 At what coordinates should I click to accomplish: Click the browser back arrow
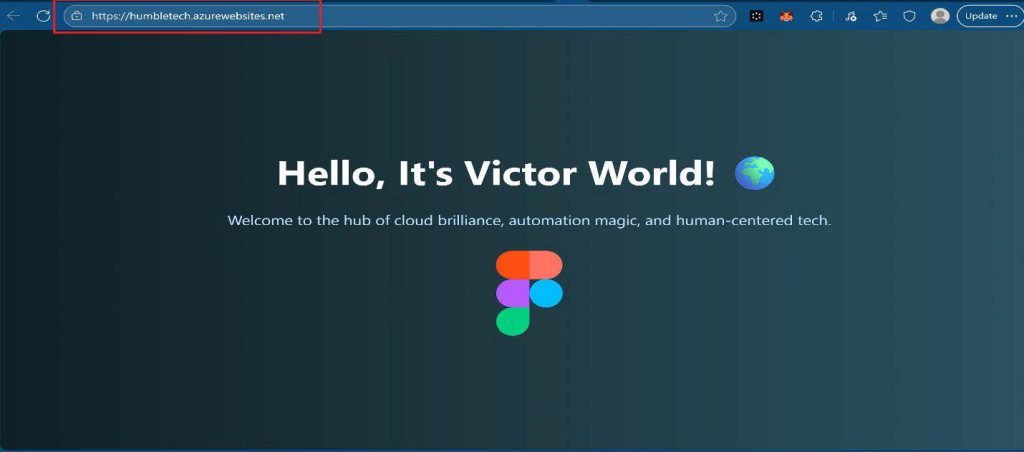pyautogui.click(x=14, y=16)
